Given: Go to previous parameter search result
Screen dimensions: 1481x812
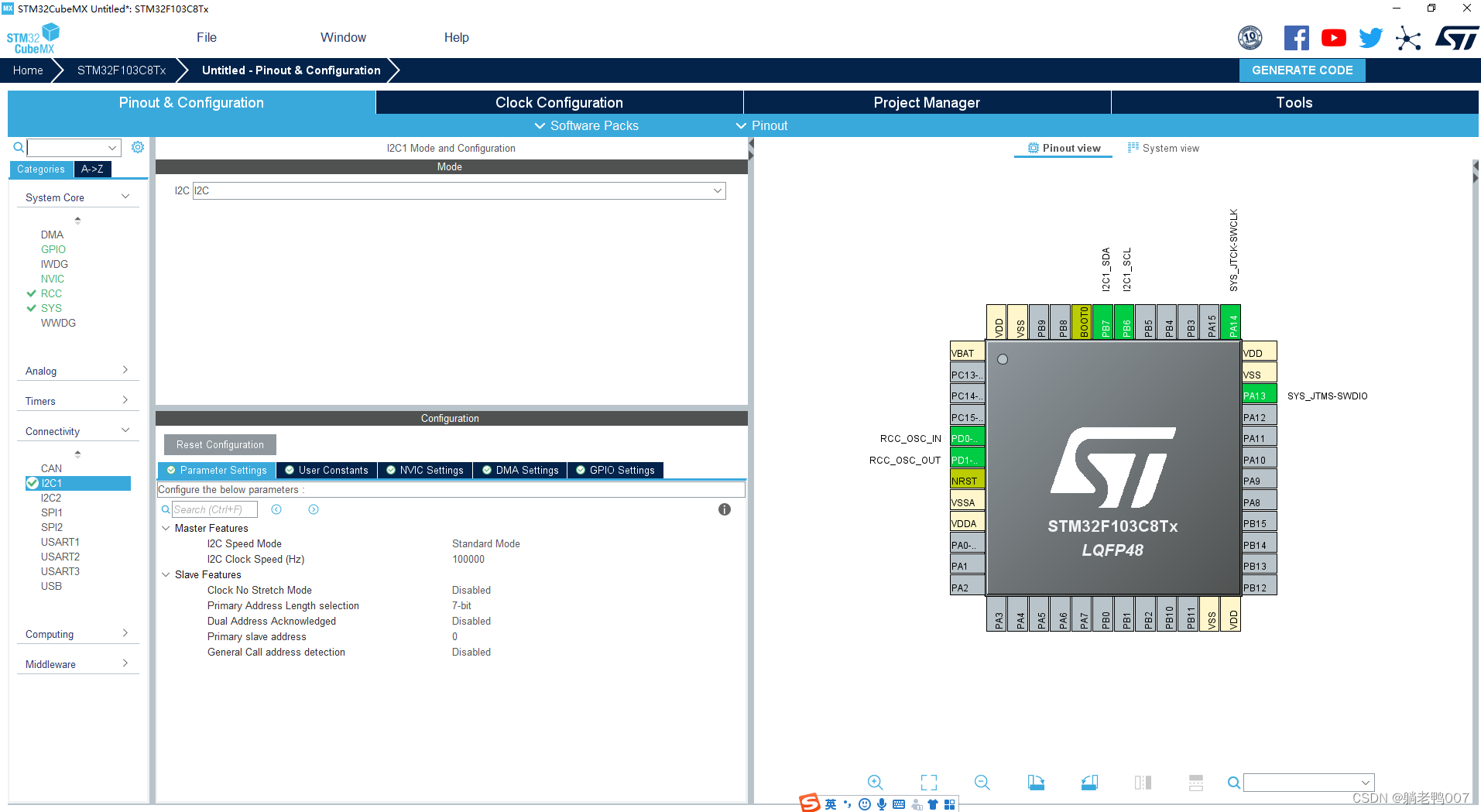Looking at the screenshot, I should (276, 509).
